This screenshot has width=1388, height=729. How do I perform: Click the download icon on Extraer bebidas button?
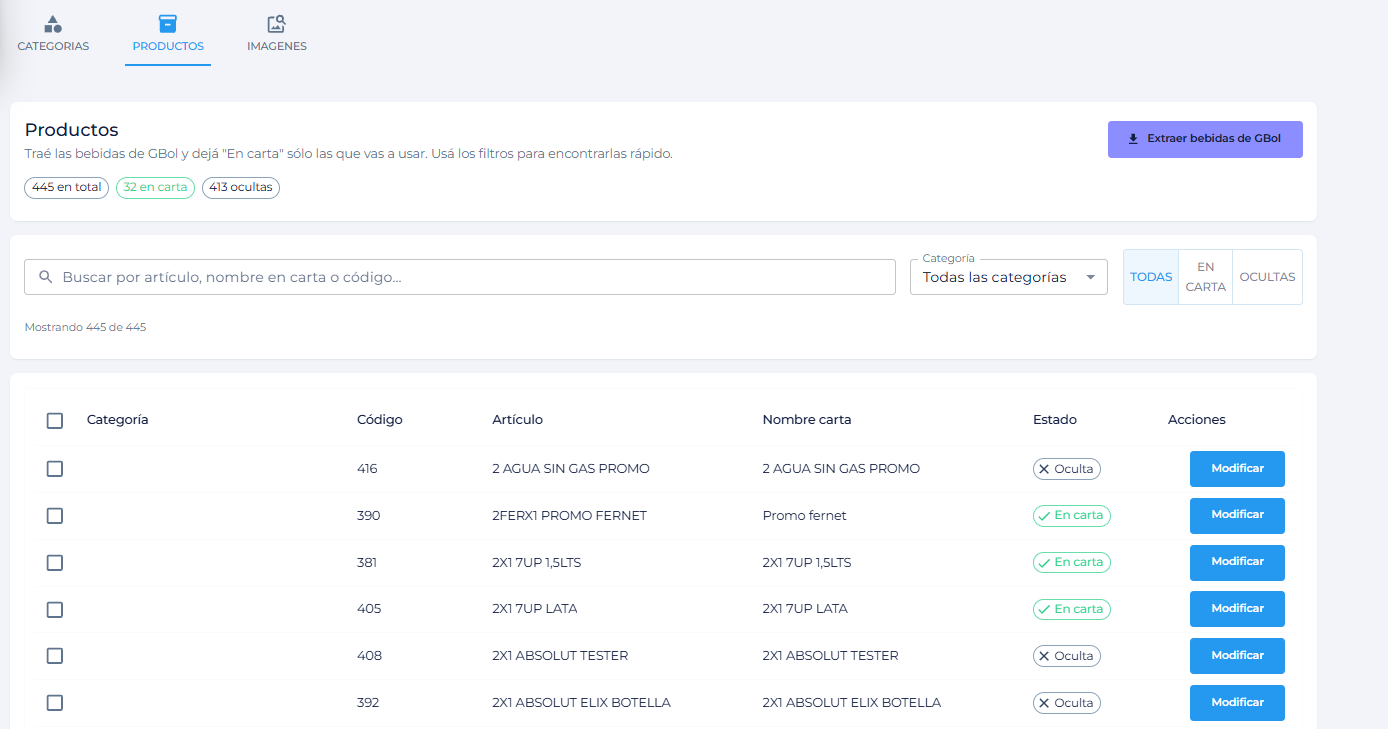pyautogui.click(x=1133, y=139)
